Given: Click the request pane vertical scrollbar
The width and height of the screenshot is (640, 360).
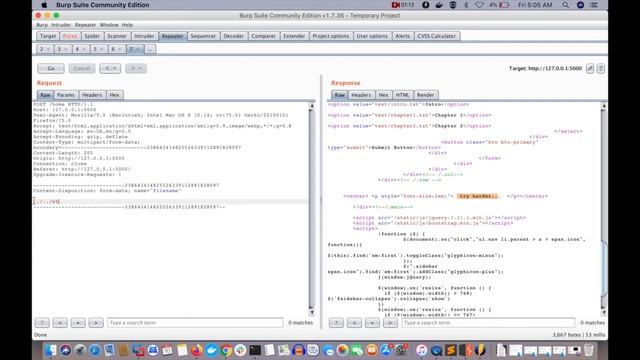Looking at the screenshot, I should click(312, 209).
